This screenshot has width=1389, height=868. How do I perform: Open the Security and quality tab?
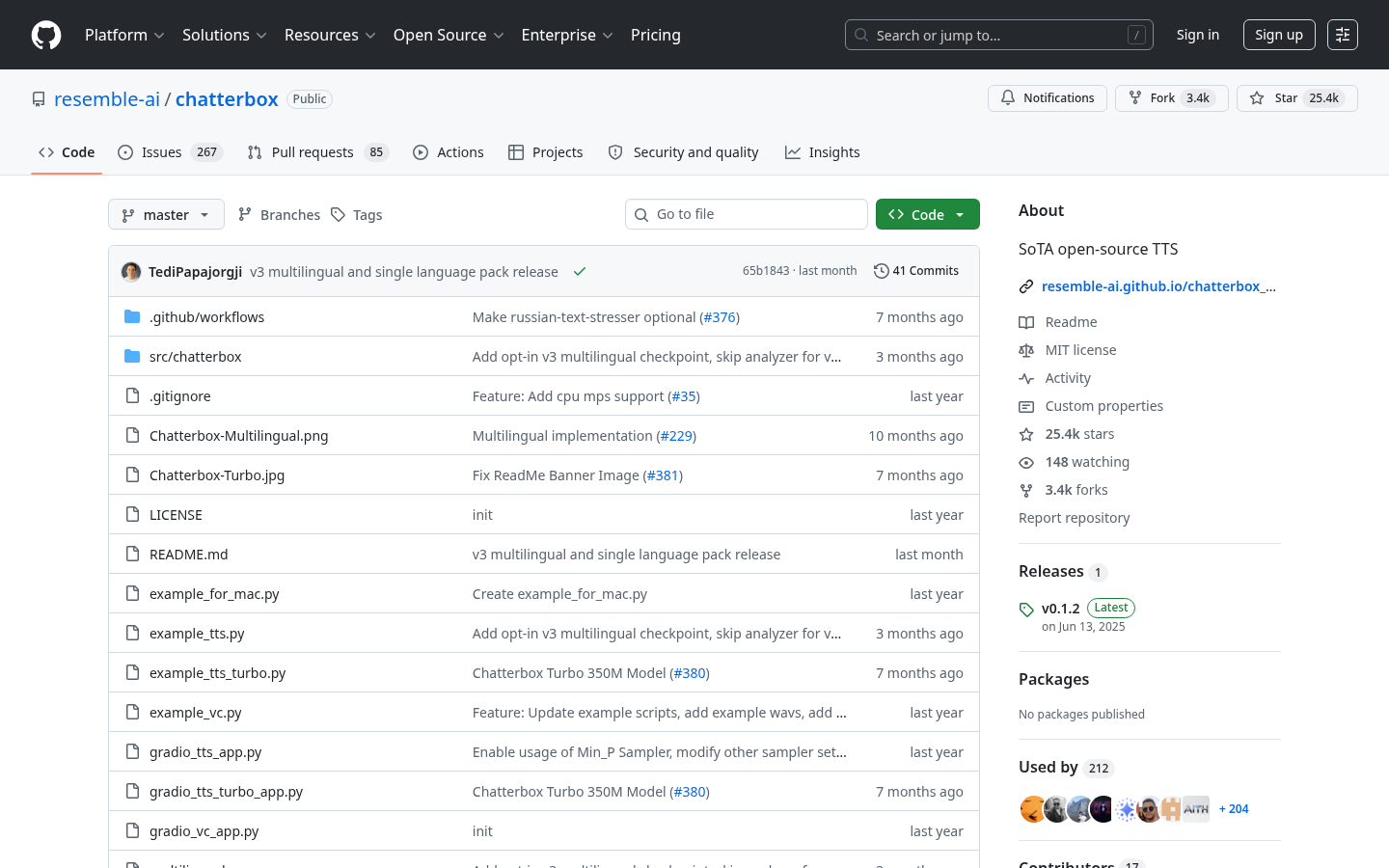click(x=683, y=152)
